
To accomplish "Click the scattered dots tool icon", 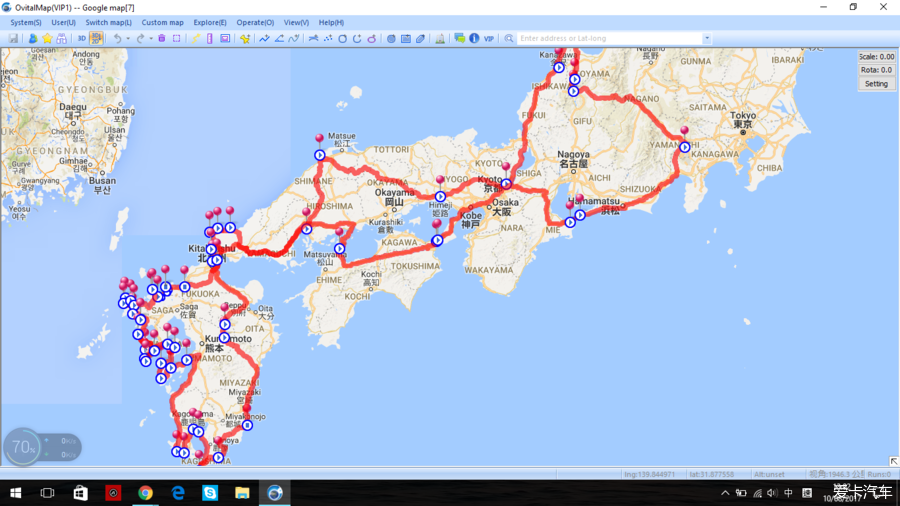I will click(328, 38).
